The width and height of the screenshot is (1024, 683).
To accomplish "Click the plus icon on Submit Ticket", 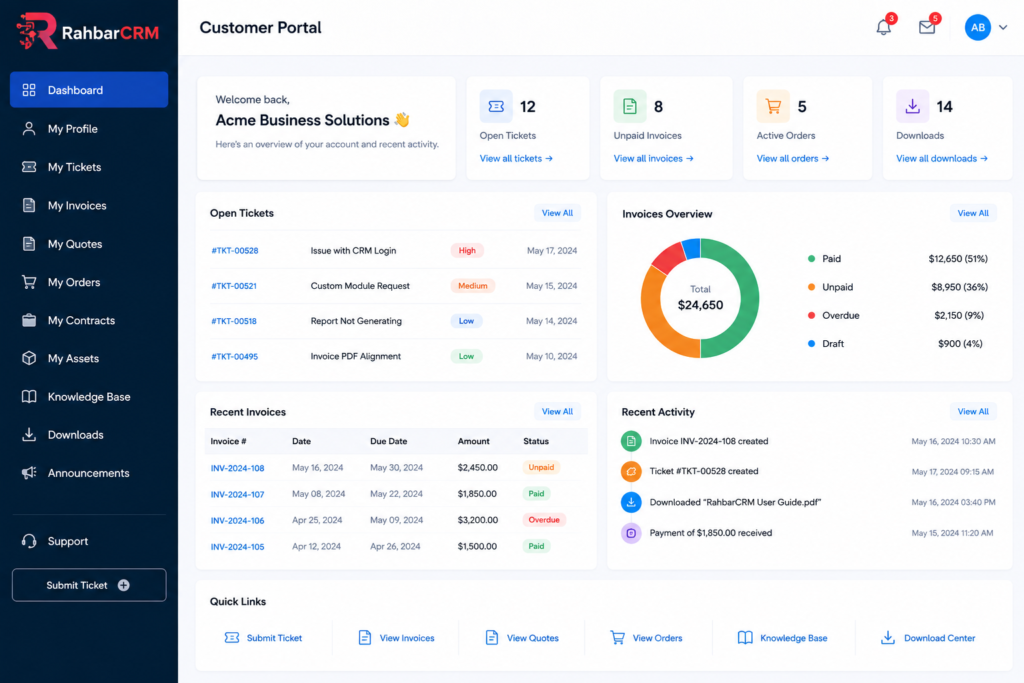I will pos(123,585).
